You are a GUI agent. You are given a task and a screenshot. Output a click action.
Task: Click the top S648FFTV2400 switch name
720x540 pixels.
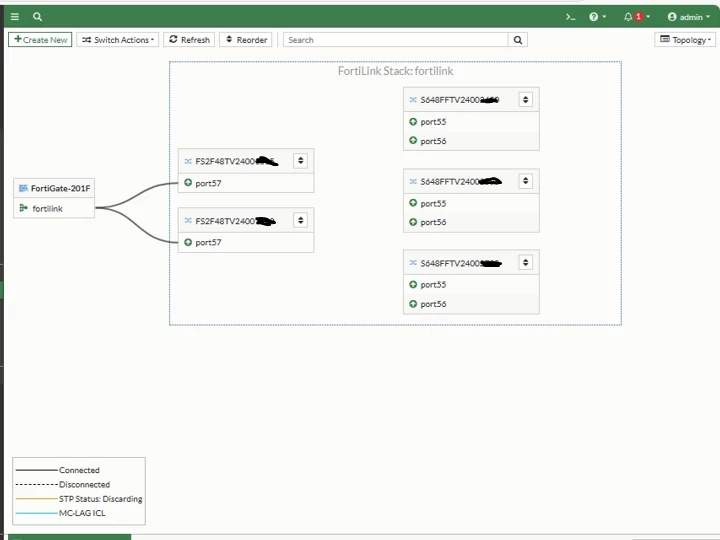(460, 100)
